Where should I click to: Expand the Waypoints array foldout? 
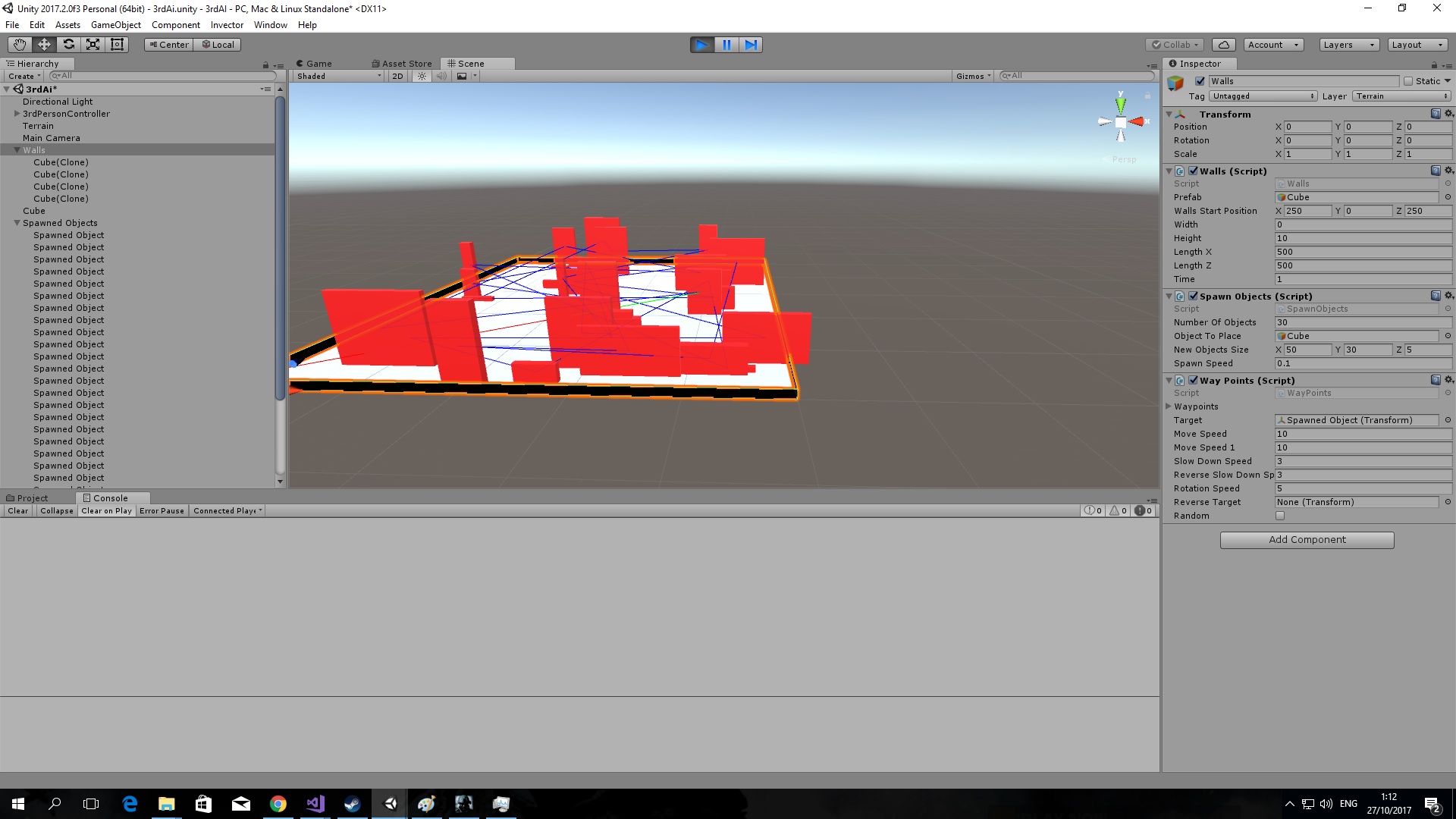pyautogui.click(x=1169, y=406)
